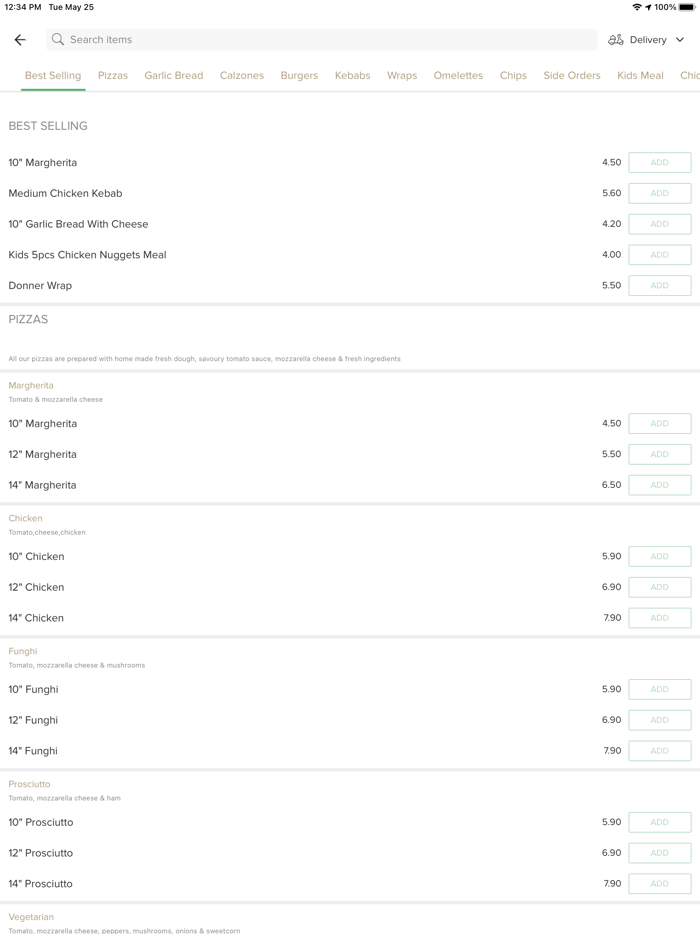This screenshot has width=700, height=934.
Task: Open the Kids Meal tab
Action: click(x=640, y=75)
